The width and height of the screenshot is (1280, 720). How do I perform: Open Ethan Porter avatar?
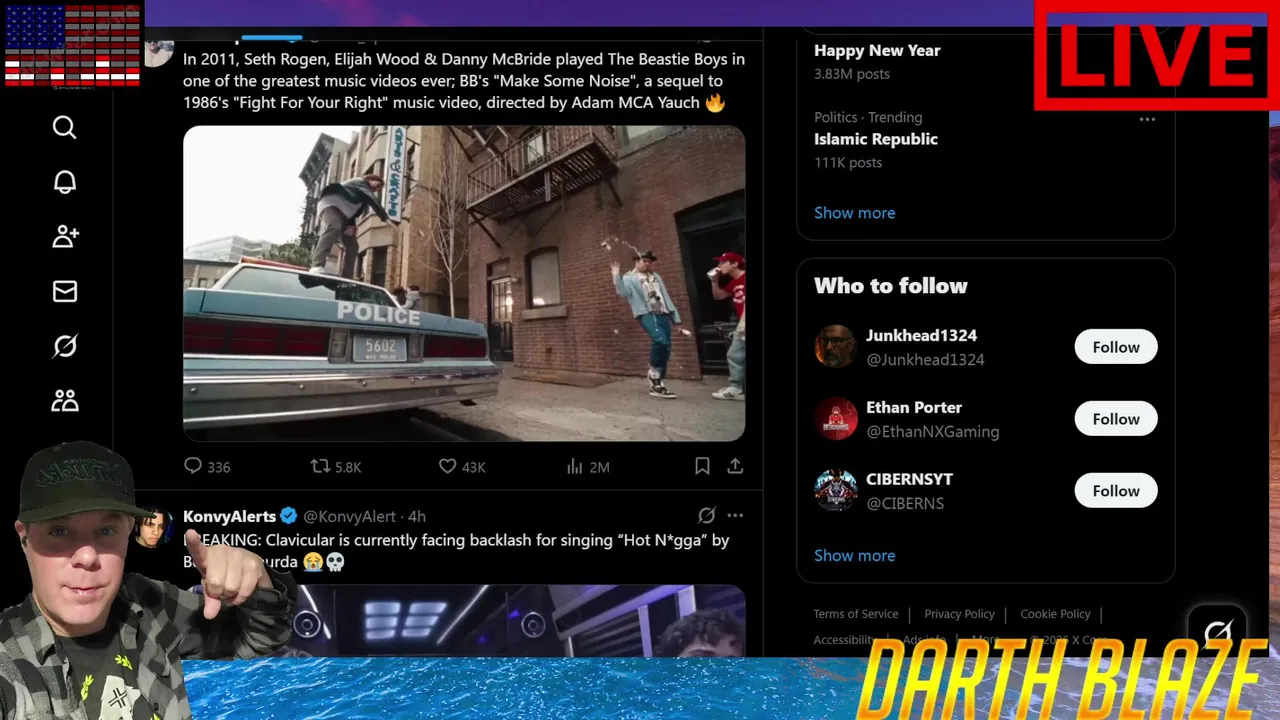(835, 419)
